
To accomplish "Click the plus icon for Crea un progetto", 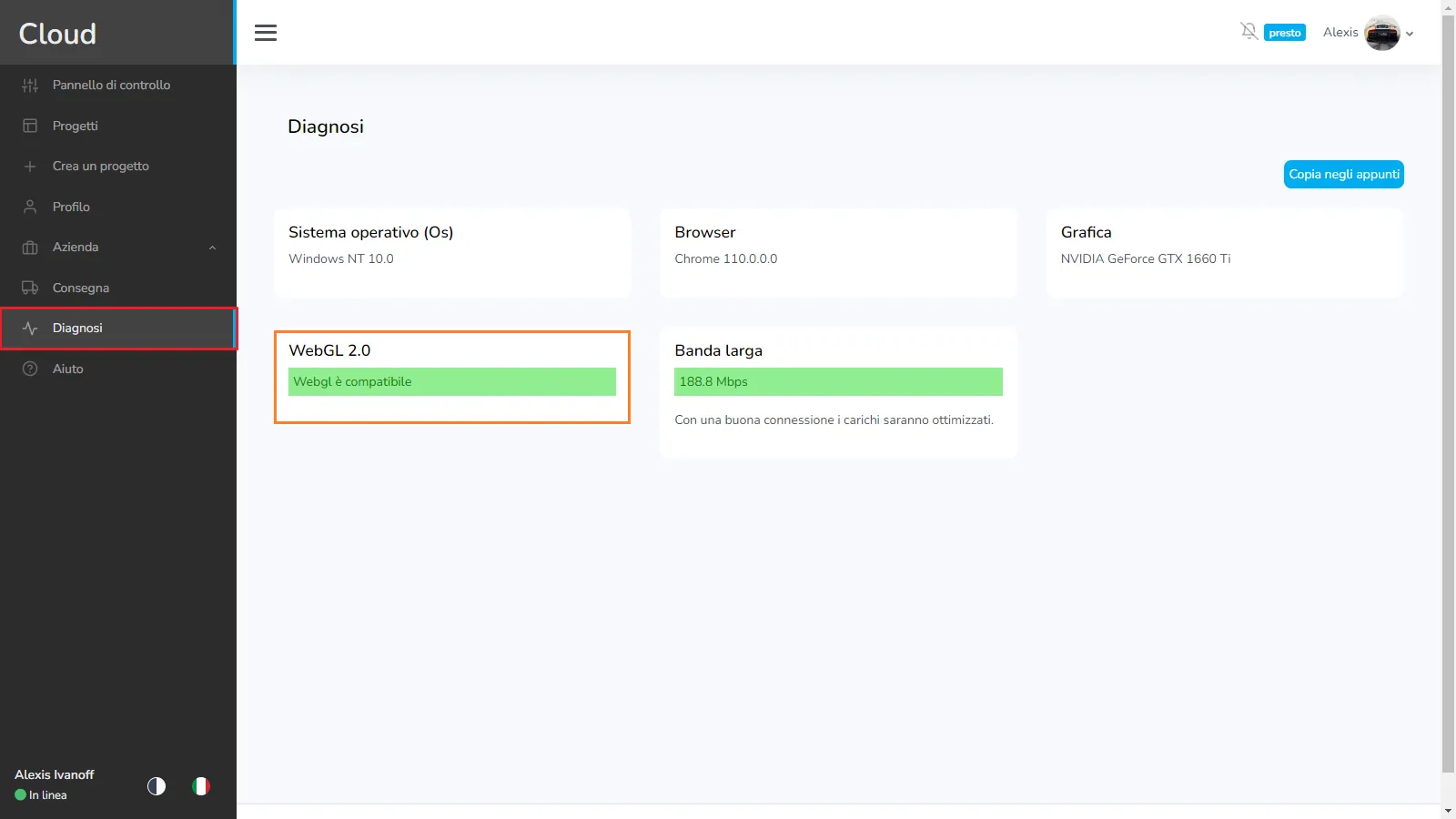I will tap(30, 167).
